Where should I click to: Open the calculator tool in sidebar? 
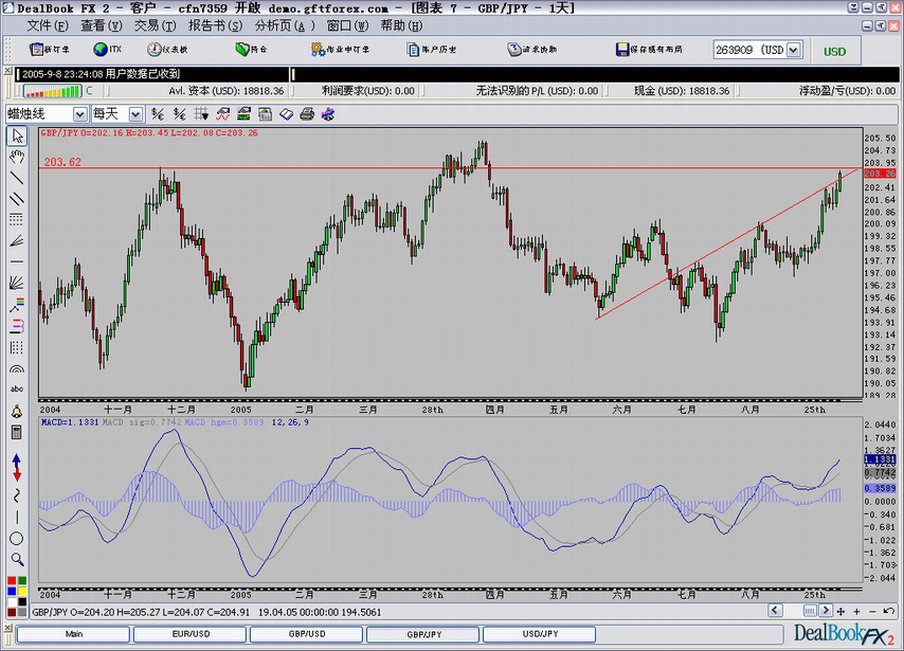[17, 432]
